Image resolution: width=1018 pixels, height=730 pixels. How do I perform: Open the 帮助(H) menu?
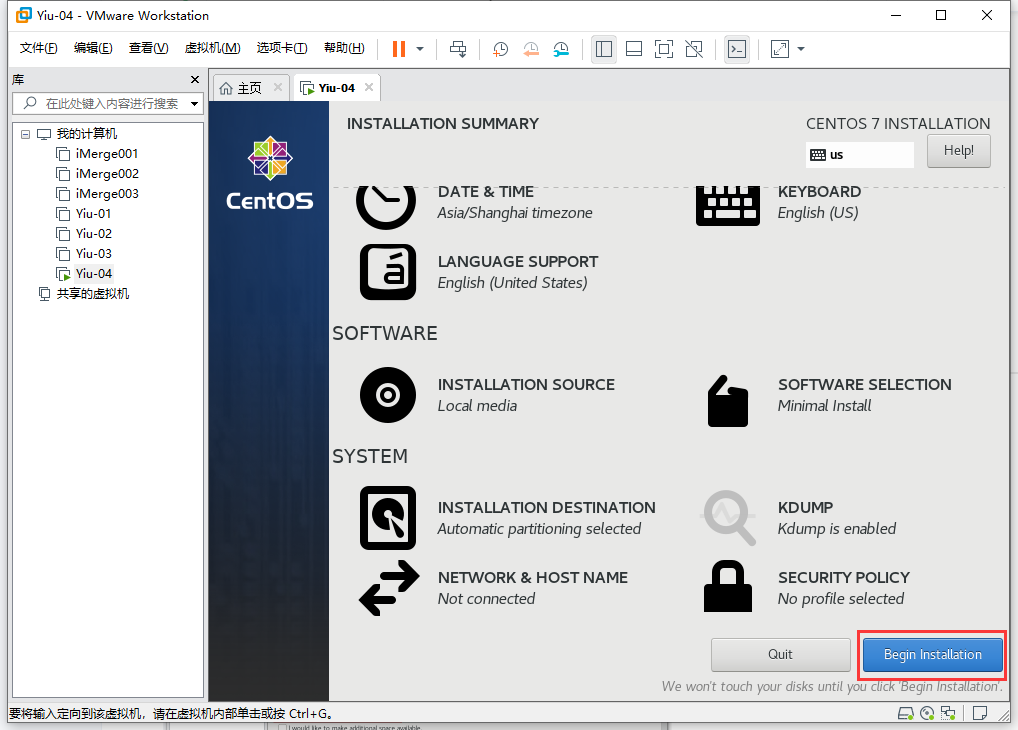coord(344,48)
